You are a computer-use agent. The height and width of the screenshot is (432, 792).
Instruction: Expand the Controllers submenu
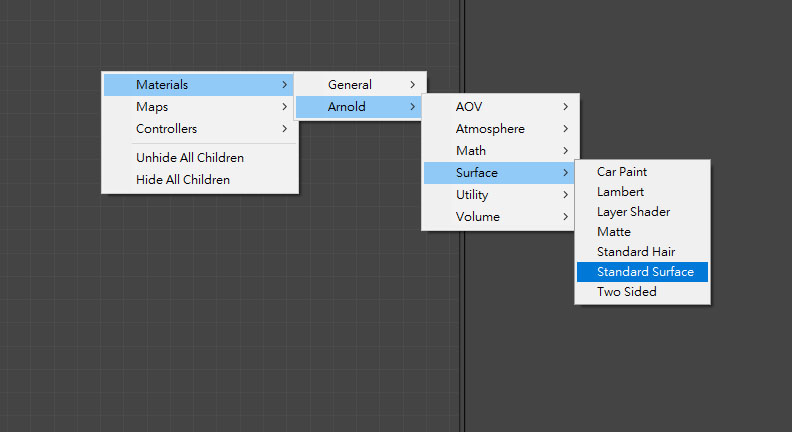[166, 129]
